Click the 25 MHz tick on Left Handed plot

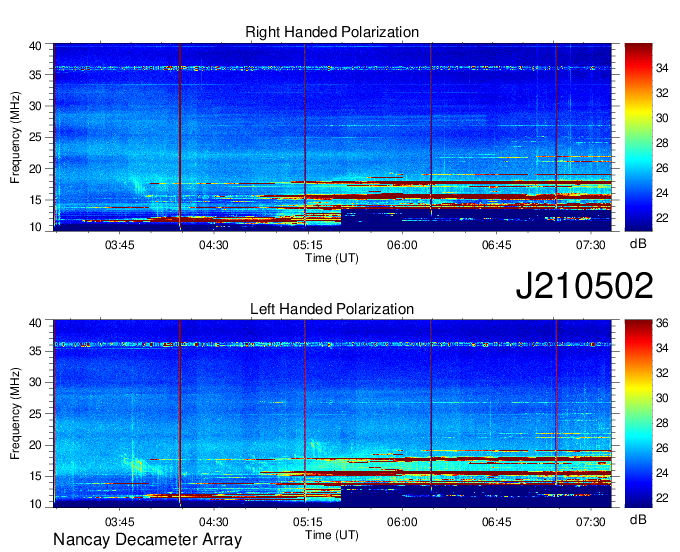[35, 414]
